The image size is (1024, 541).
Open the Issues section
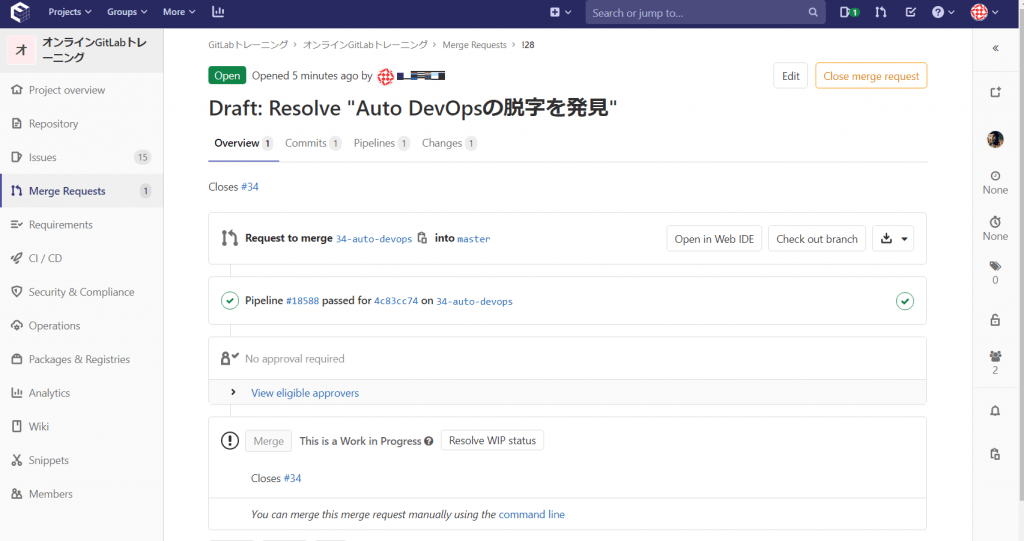(x=42, y=157)
